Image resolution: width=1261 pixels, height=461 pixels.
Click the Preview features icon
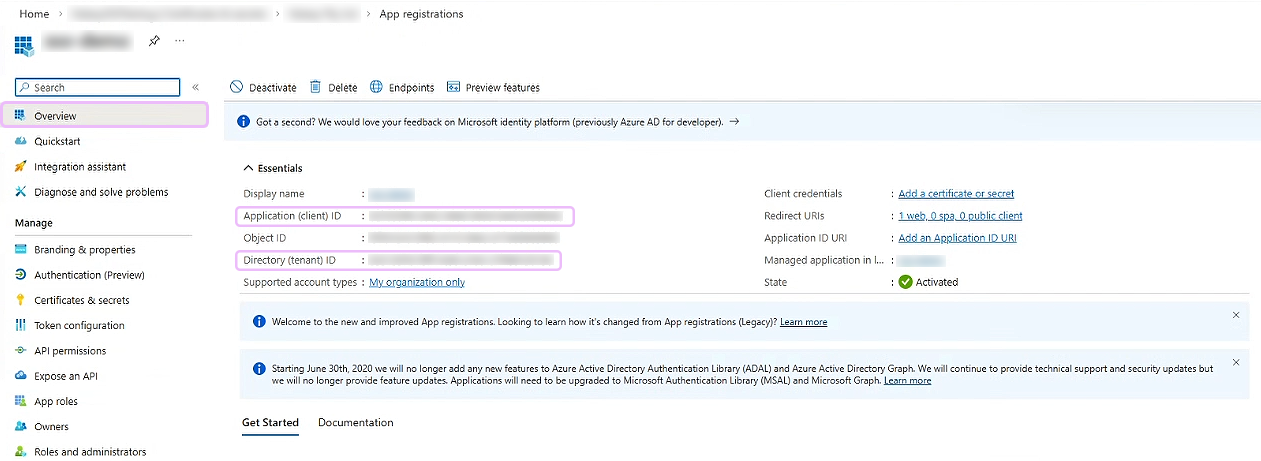click(x=454, y=87)
